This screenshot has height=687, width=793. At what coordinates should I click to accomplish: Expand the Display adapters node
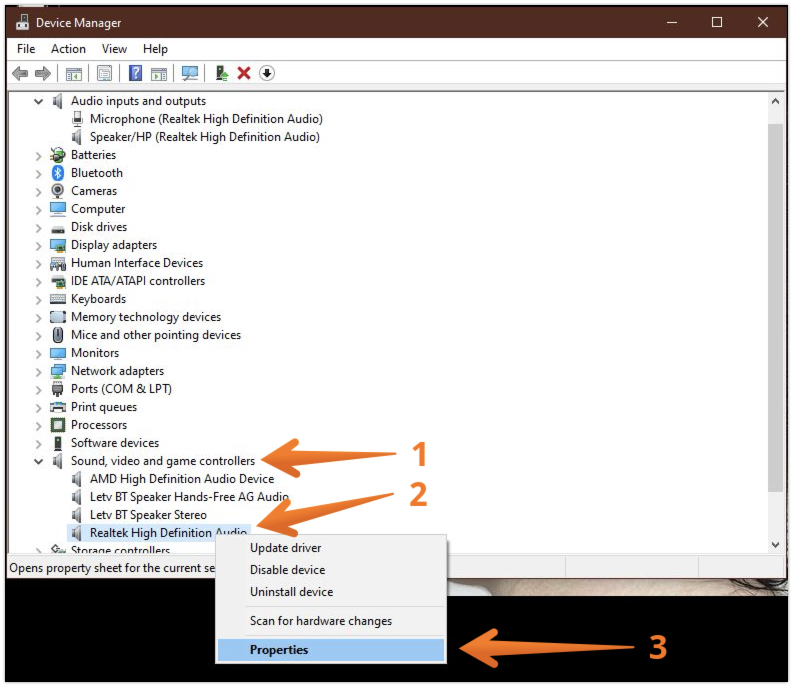click(38, 246)
